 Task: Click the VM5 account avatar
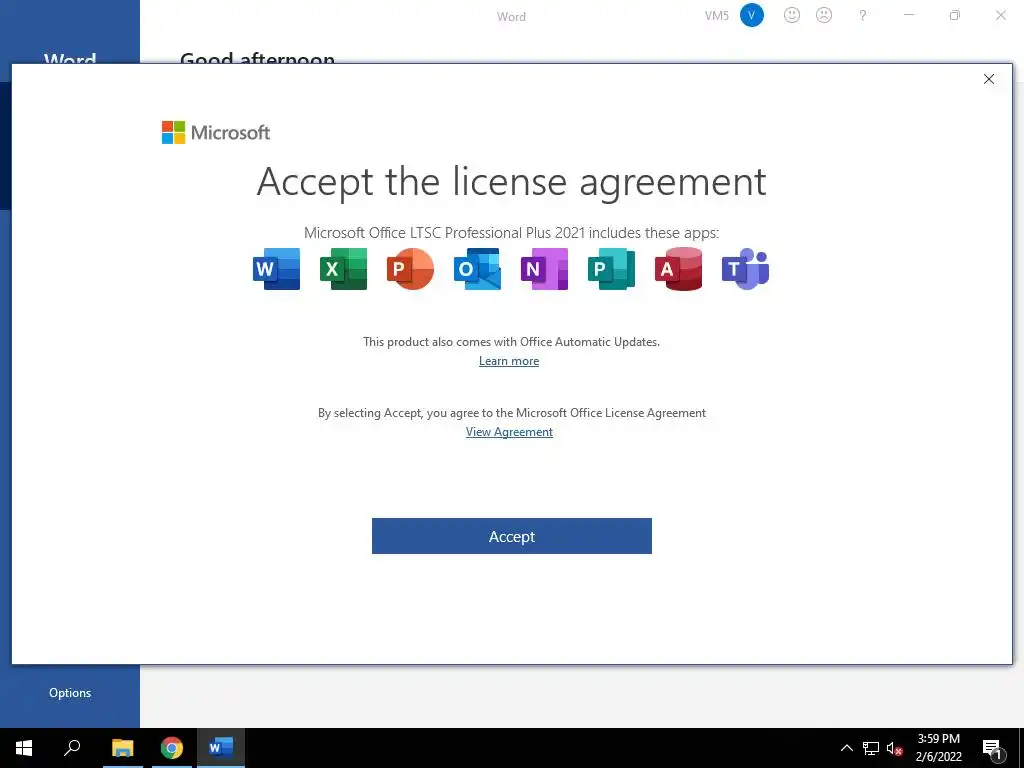pos(752,15)
